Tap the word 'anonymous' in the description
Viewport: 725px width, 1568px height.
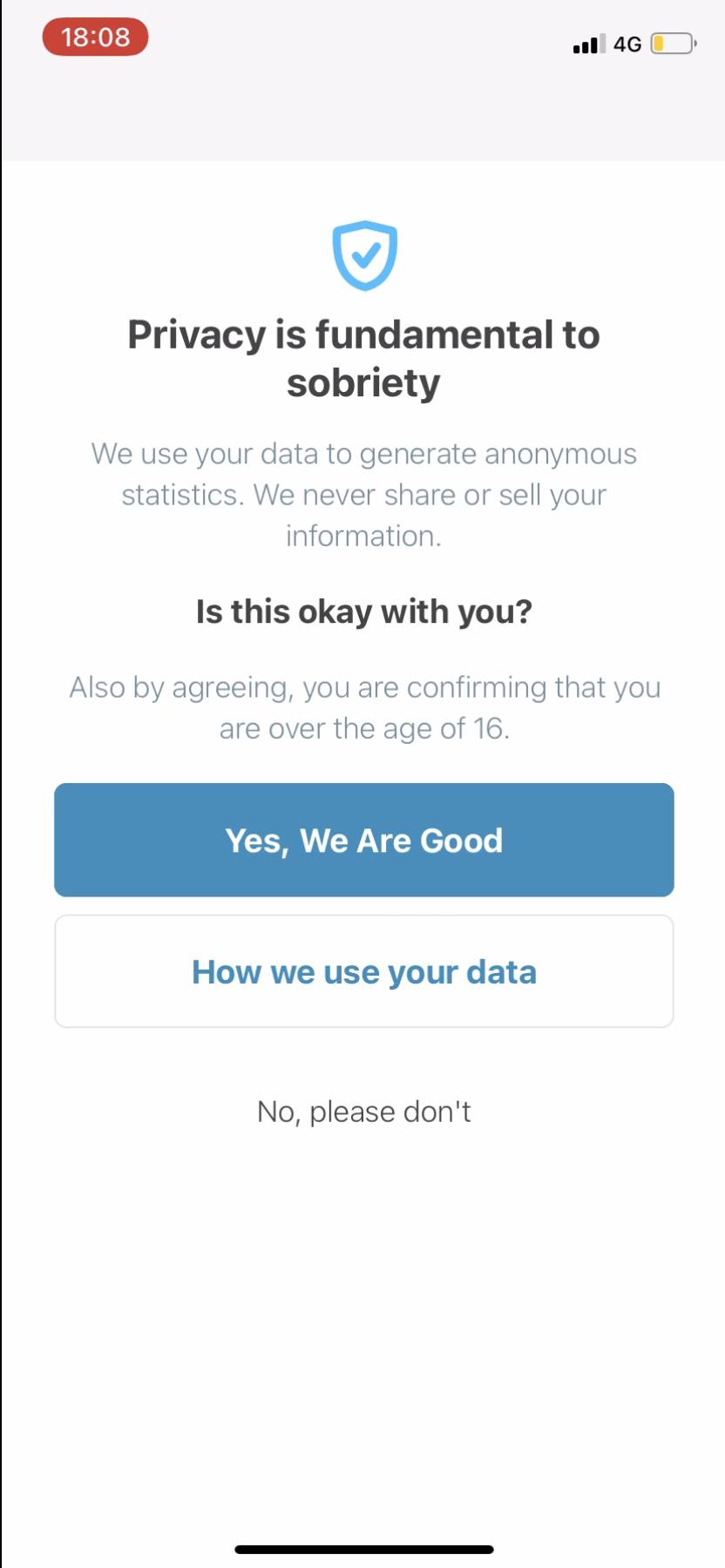560,454
